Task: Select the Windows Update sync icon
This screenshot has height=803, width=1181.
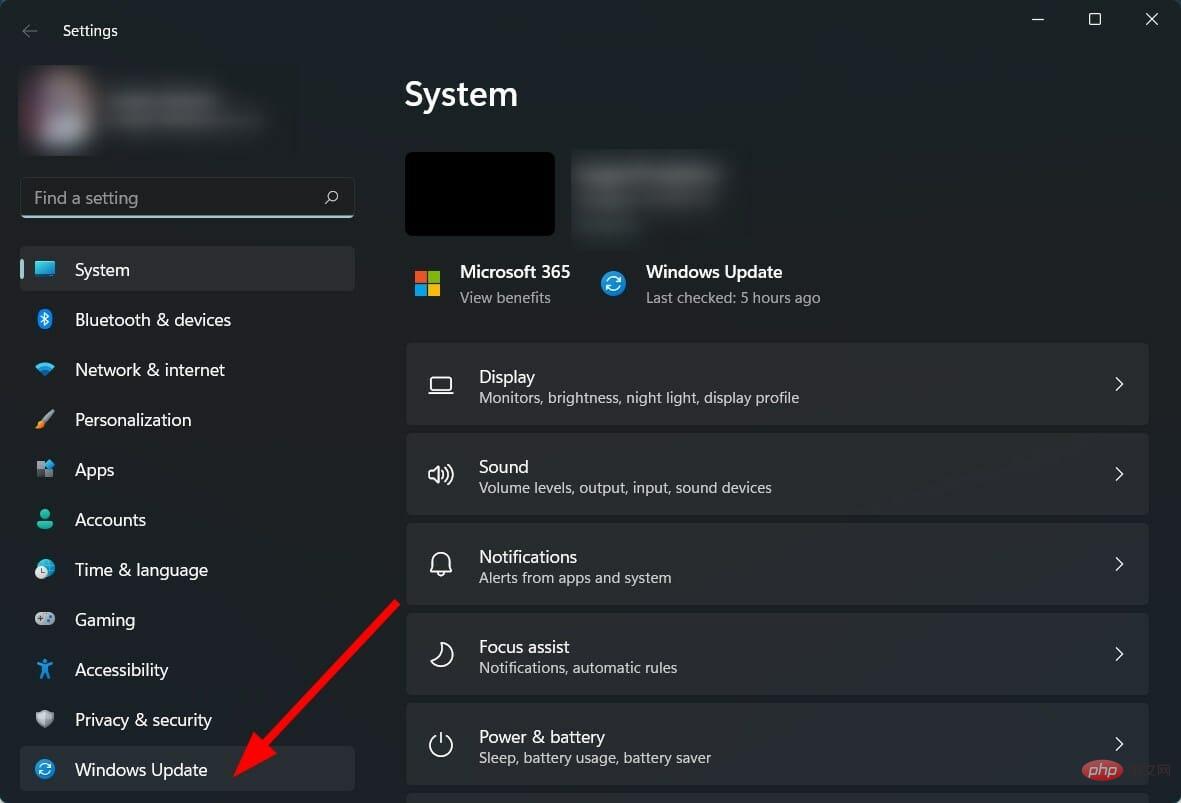Action: (x=45, y=769)
